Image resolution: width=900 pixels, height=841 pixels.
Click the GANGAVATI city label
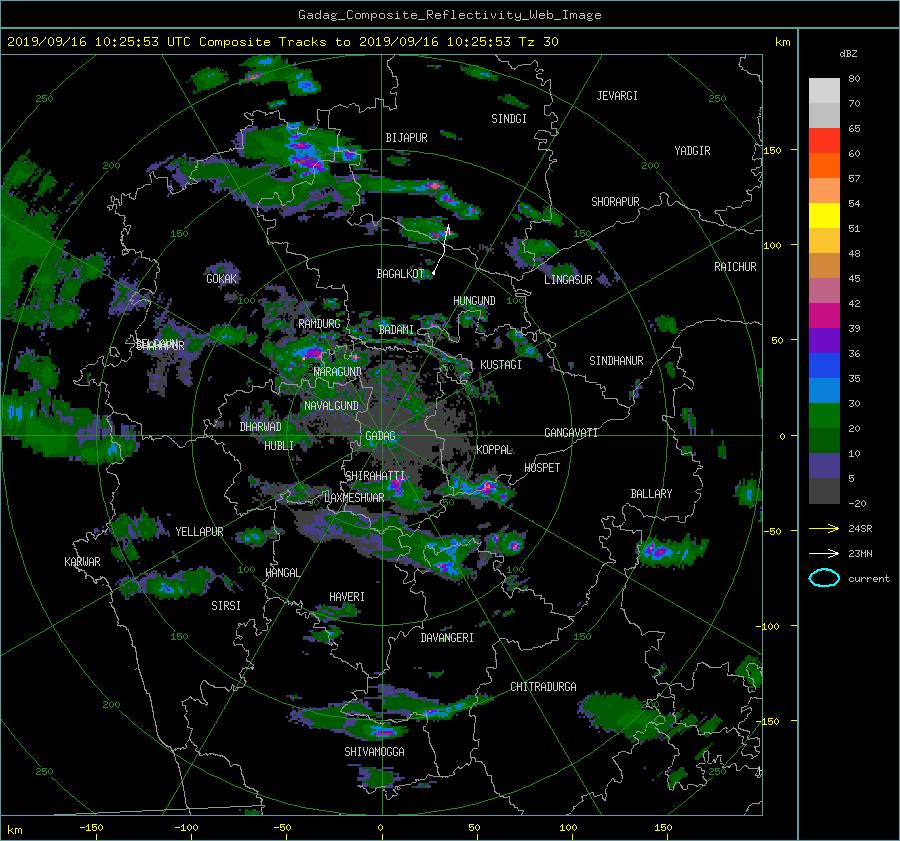tap(571, 432)
